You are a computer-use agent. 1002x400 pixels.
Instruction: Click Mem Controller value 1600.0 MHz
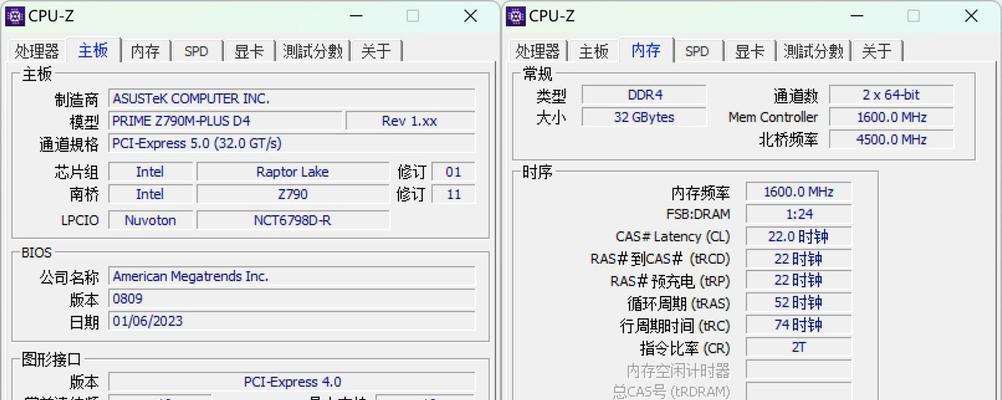891,118
